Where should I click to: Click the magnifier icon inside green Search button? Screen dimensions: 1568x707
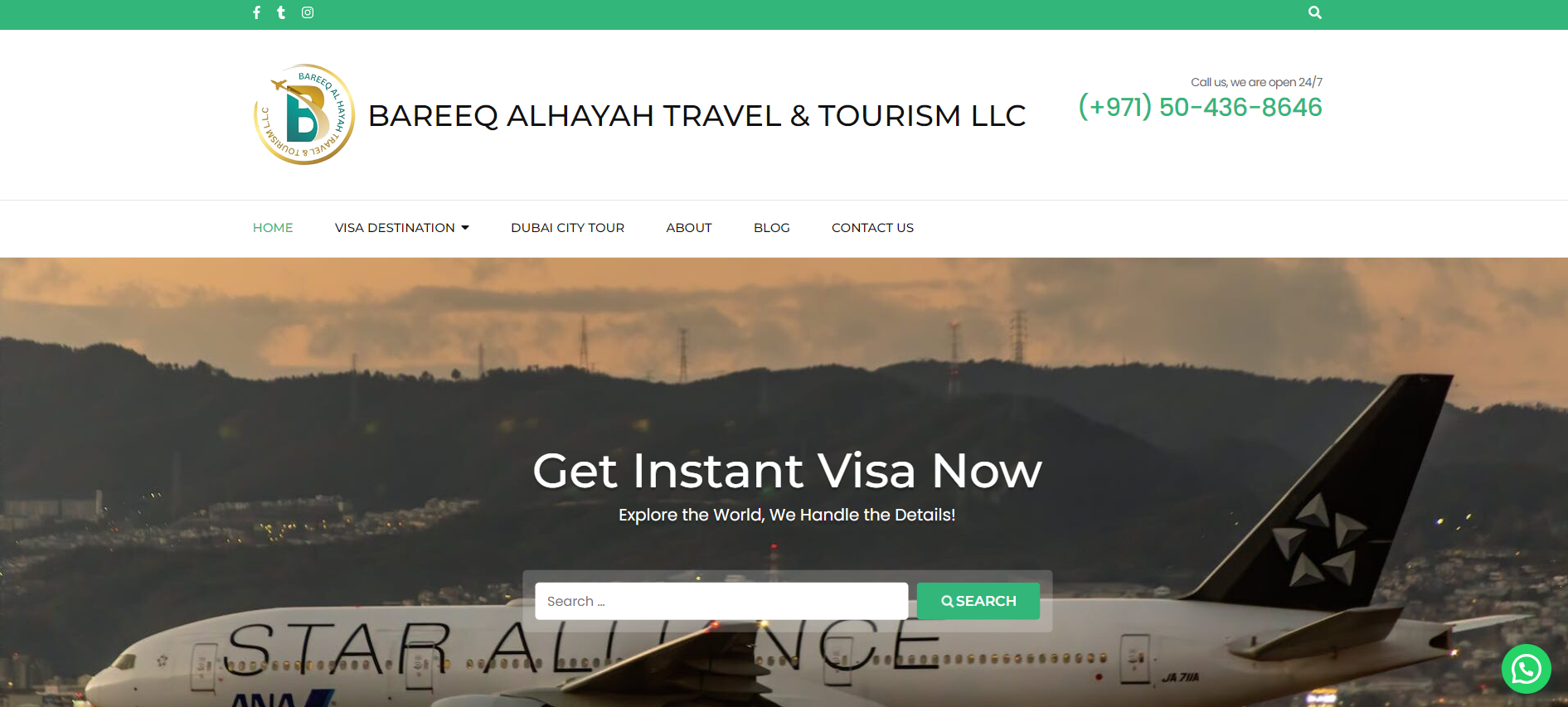pyautogui.click(x=947, y=602)
